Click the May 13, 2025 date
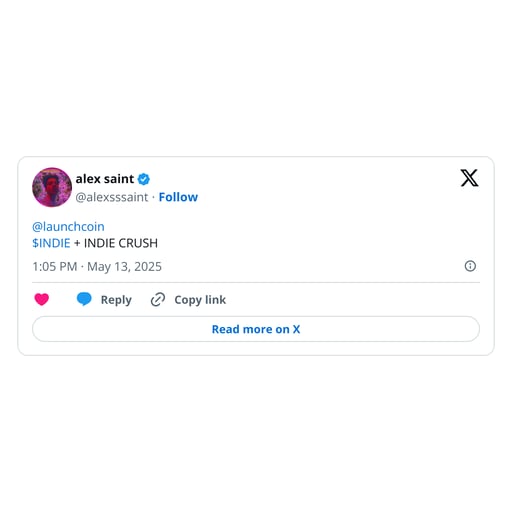The height and width of the screenshot is (512, 512). [x=124, y=267]
